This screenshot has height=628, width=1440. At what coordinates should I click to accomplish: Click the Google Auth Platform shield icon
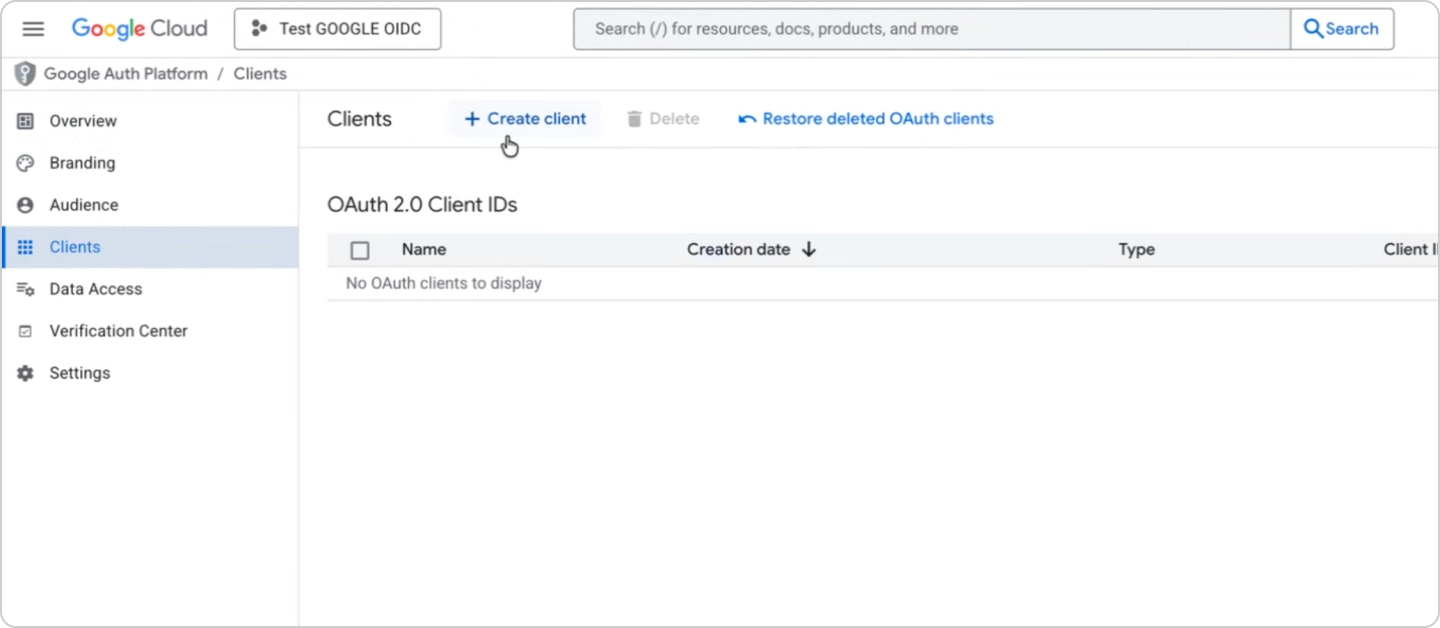click(x=24, y=73)
